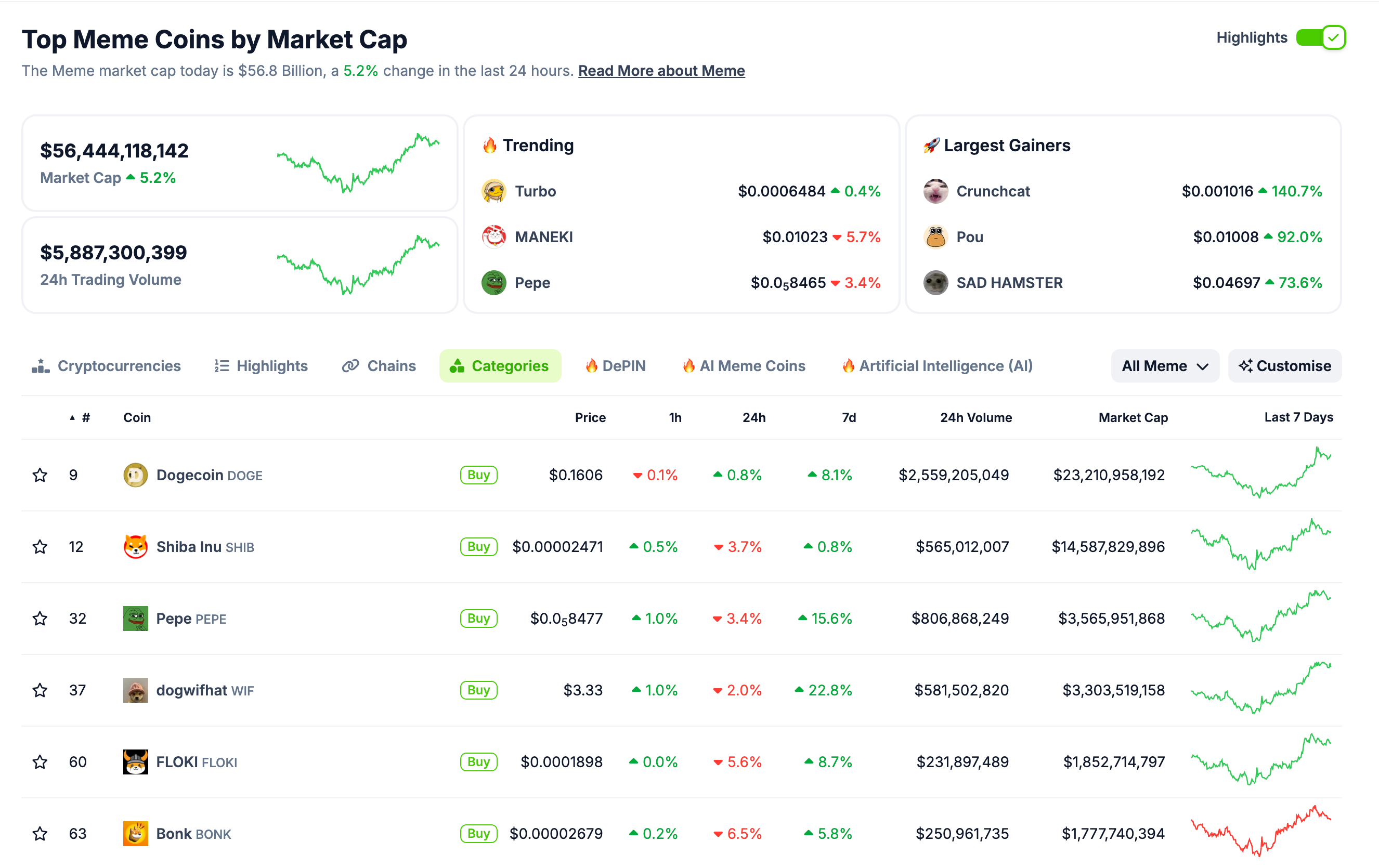Click the Dogecoin coin logo
Viewport: 1379px width, 868px height.
point(136,475)
